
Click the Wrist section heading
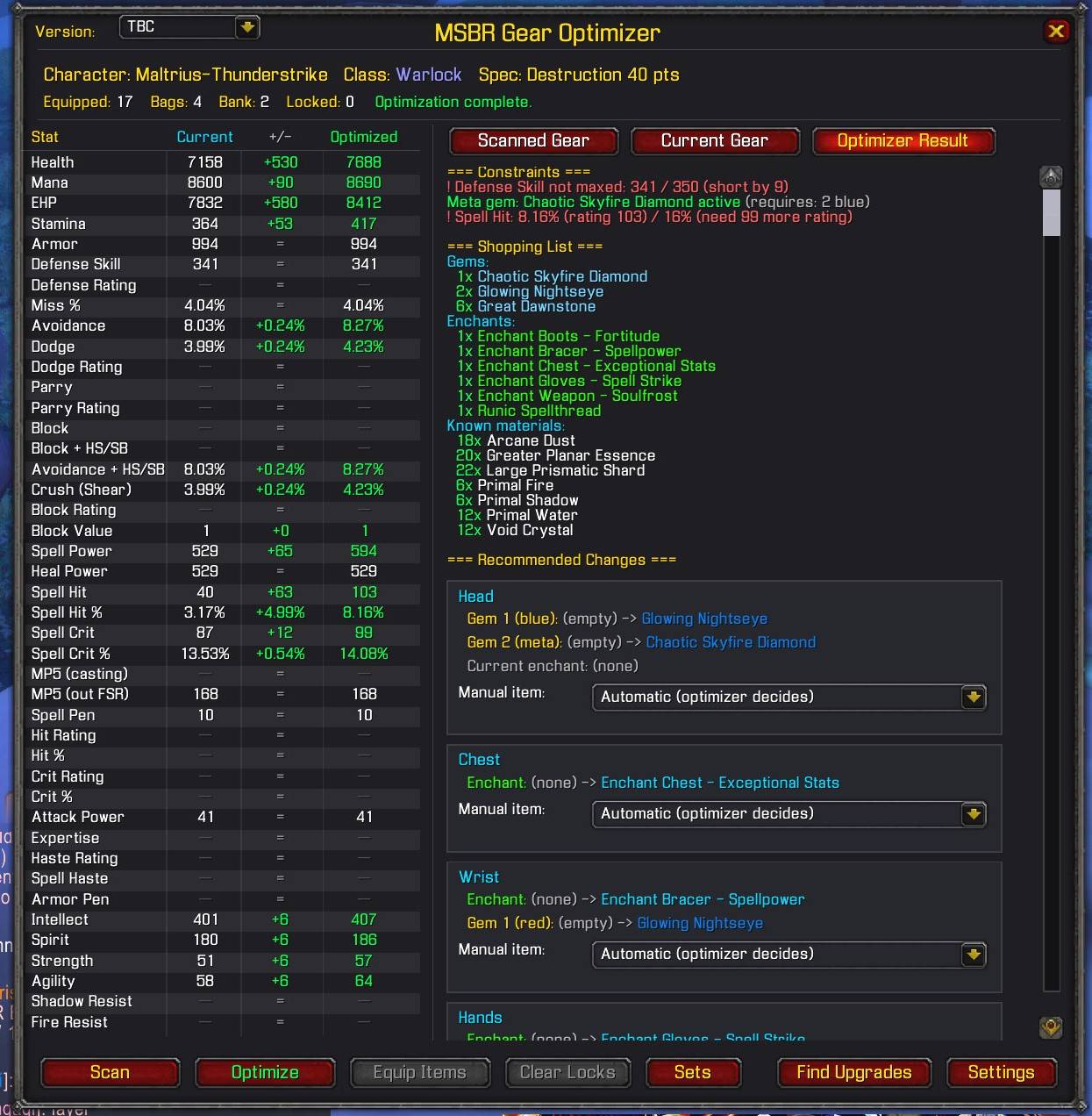click(x=478, y=877)
